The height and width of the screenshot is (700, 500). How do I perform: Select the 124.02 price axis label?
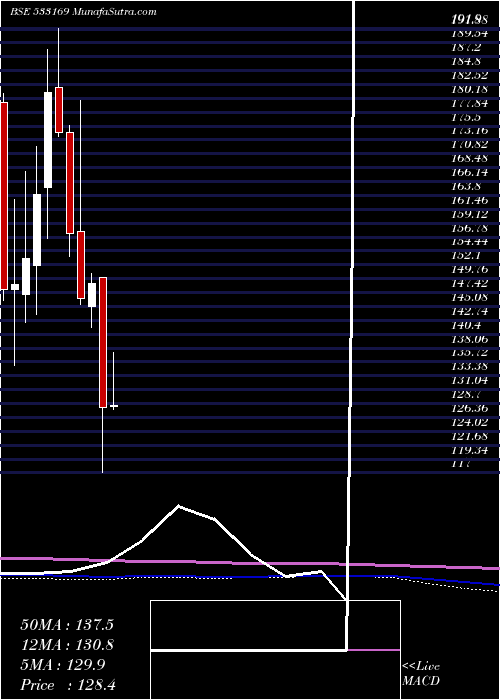[x=469, y=422]
